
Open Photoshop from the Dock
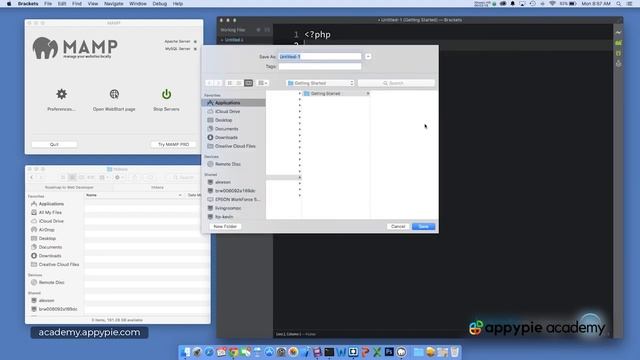(x=389, y=352)
